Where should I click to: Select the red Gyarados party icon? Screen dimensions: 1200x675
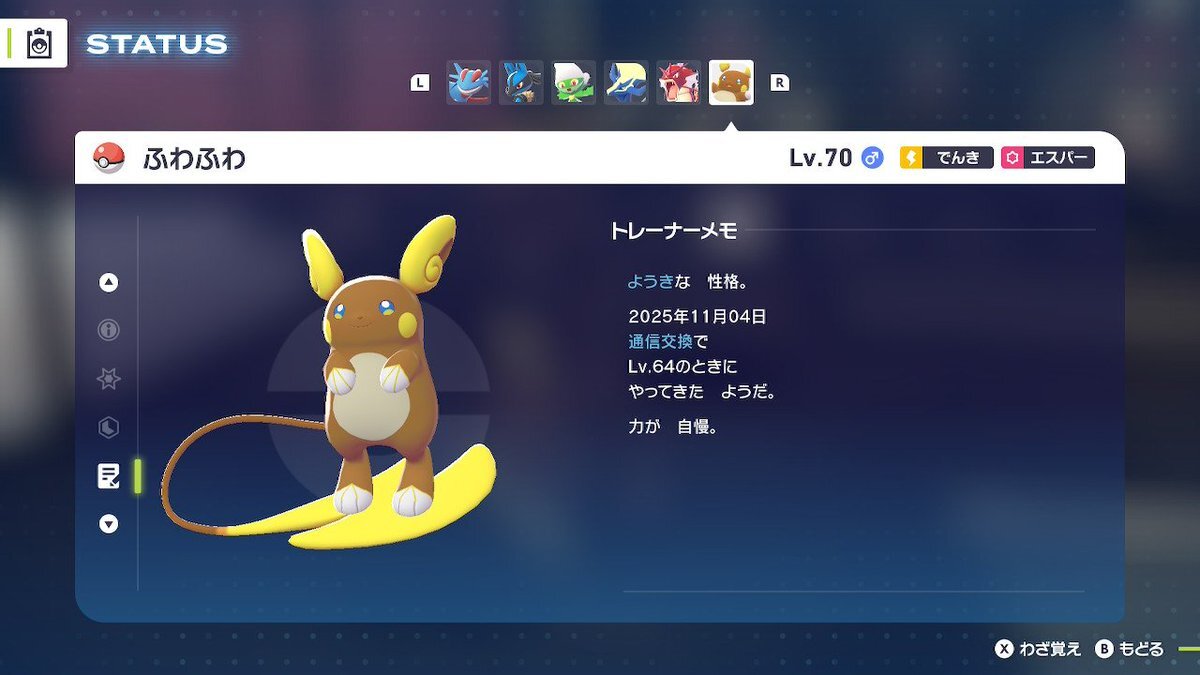point(679,83)
